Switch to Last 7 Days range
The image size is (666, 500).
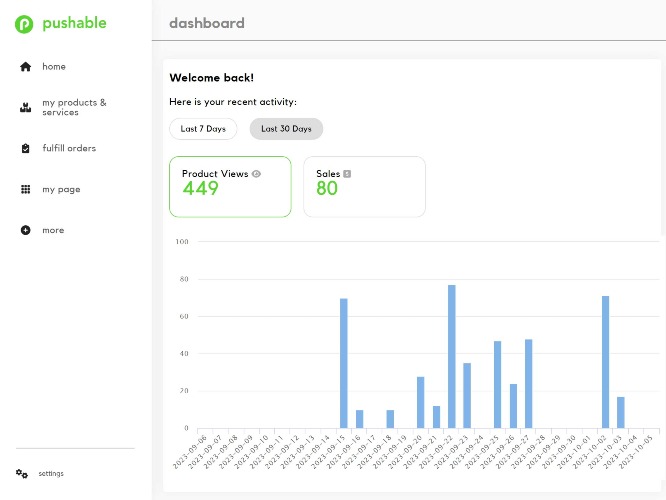[203, 129]
